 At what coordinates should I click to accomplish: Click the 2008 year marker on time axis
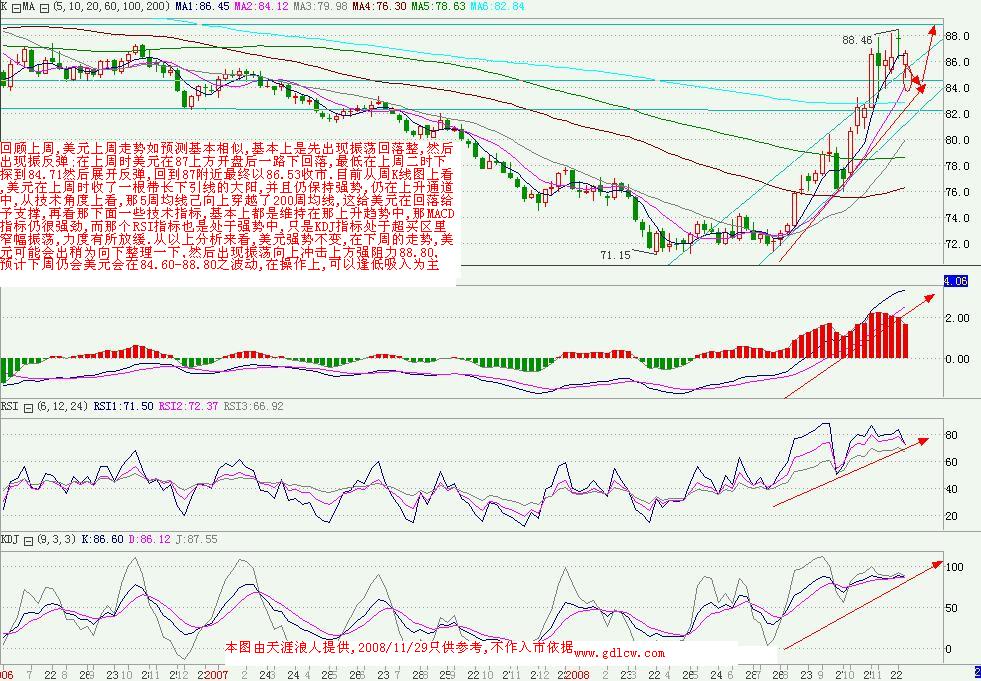pyautogui.click(x=579, y=676)
